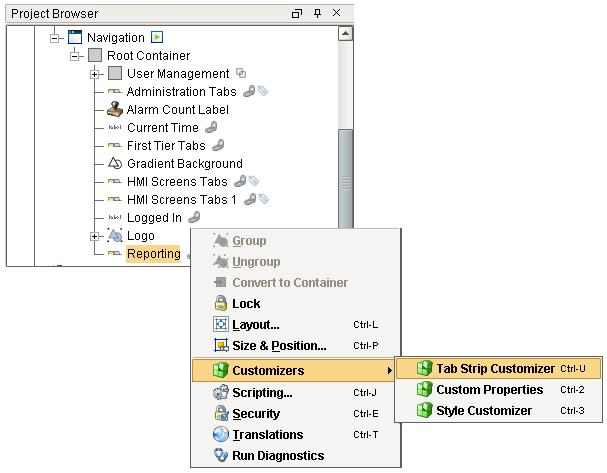Viewport: 607px width, 473px height.
Task: Expand the User Management node
Action: (94, 74)
